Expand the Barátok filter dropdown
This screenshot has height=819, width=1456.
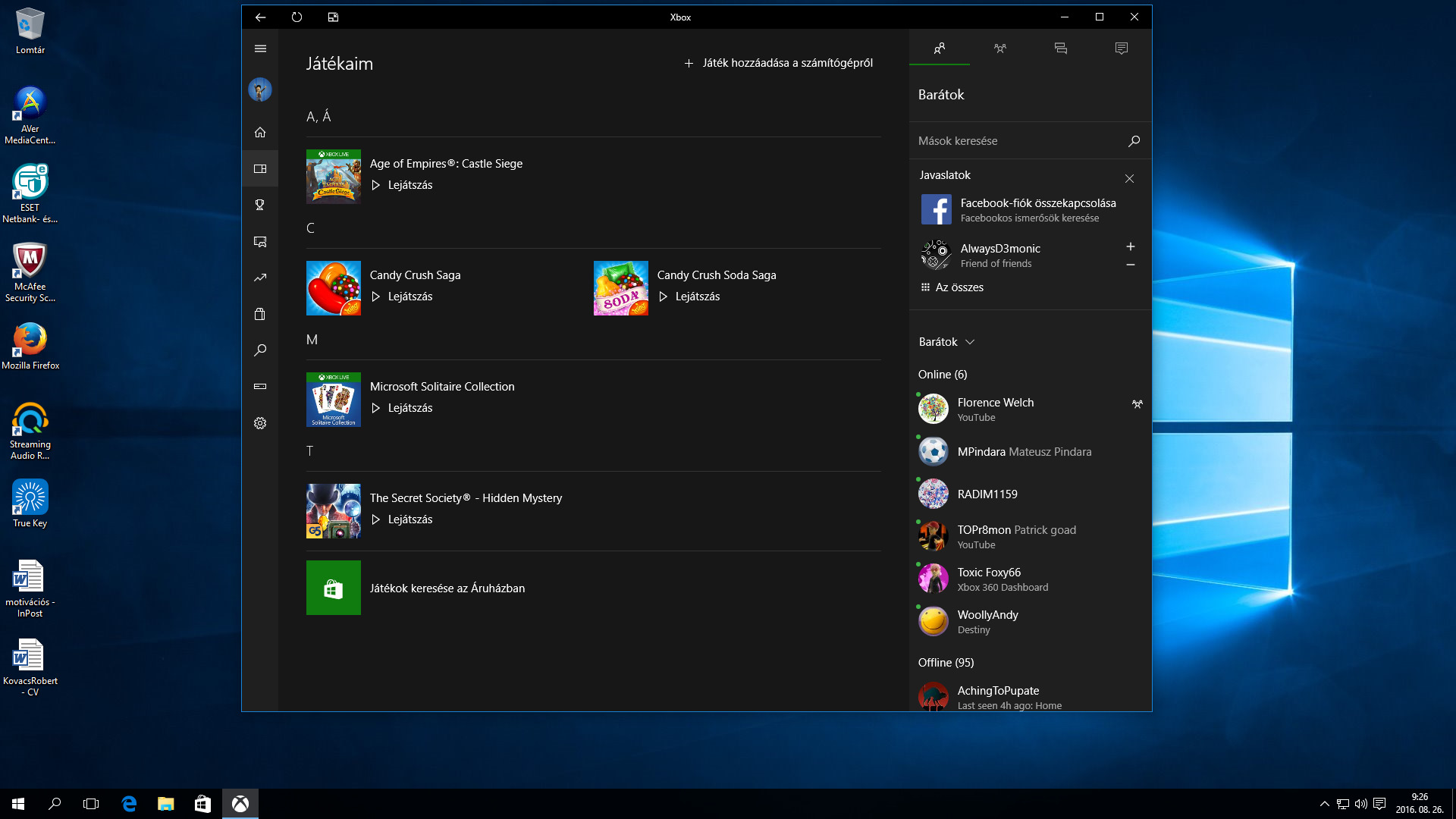tap(946, 342)
